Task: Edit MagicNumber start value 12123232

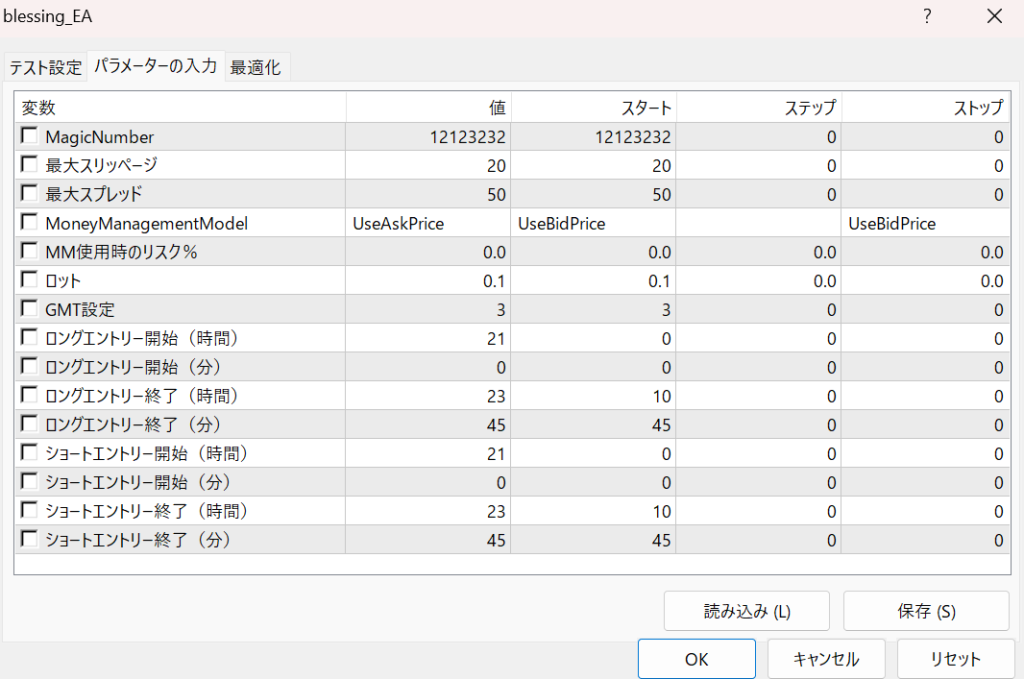Action: [593, 137]
